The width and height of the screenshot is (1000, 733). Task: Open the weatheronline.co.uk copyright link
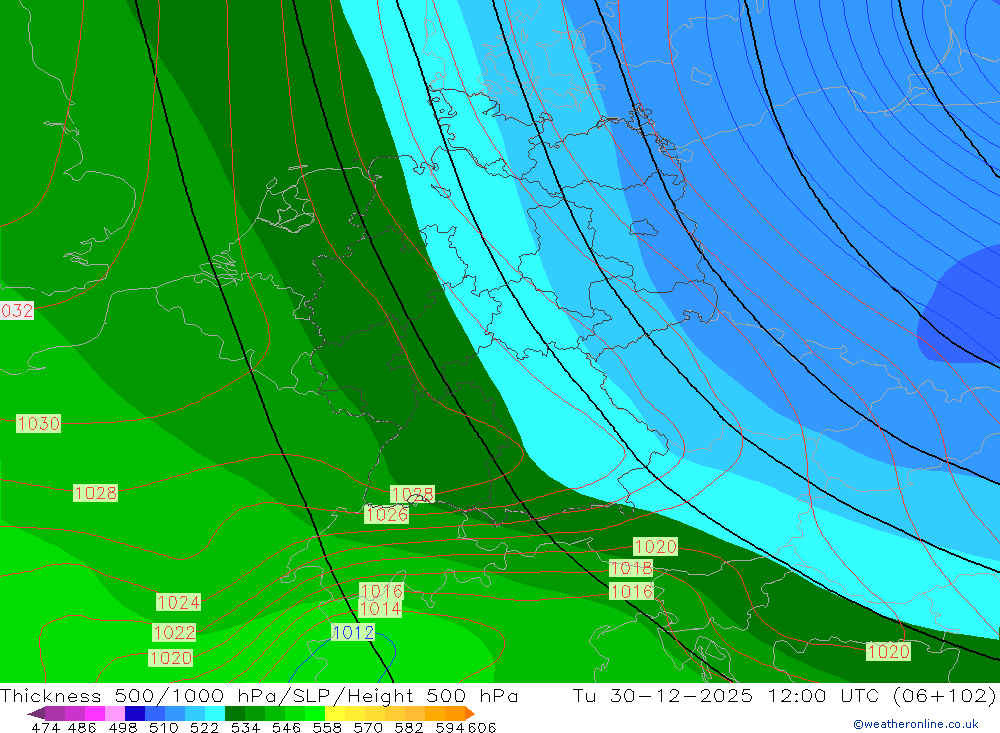[x=916, y=724]
